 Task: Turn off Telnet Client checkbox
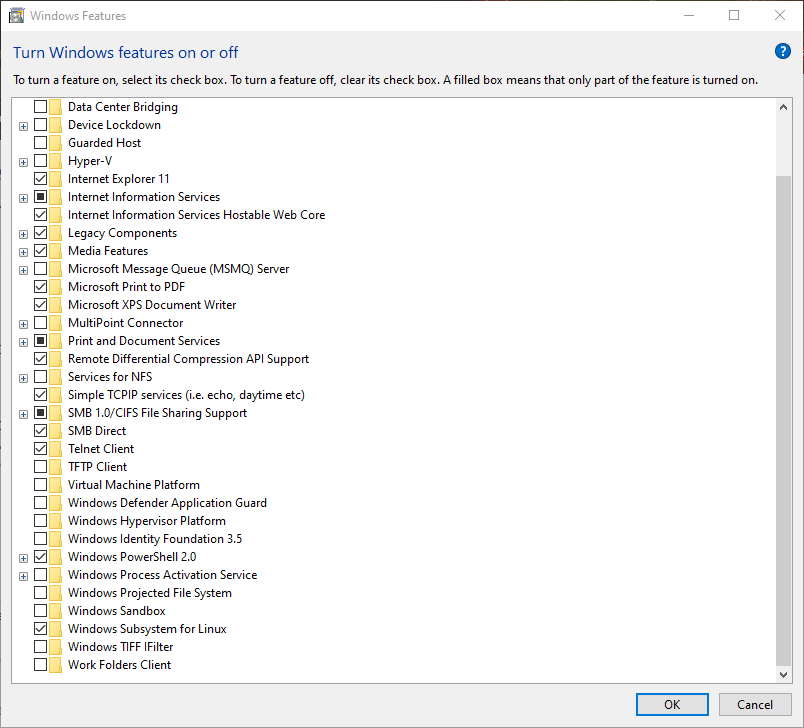[41, 449]
